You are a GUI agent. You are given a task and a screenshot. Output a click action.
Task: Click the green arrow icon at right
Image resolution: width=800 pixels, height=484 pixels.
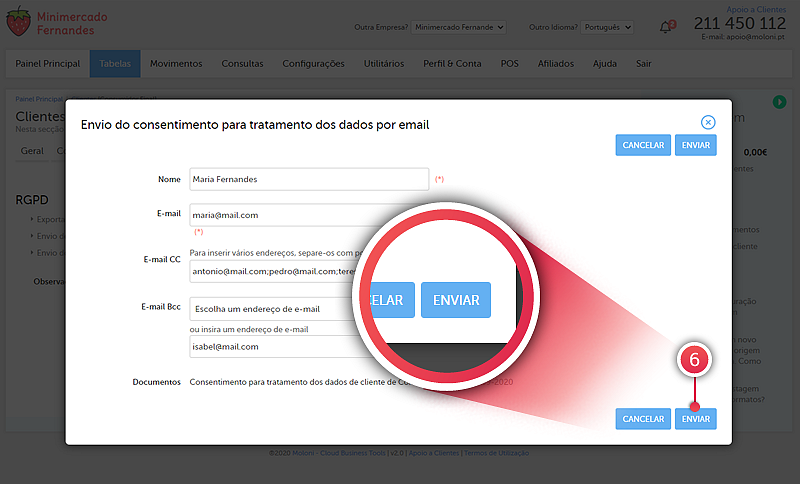[x=779, y=102]
